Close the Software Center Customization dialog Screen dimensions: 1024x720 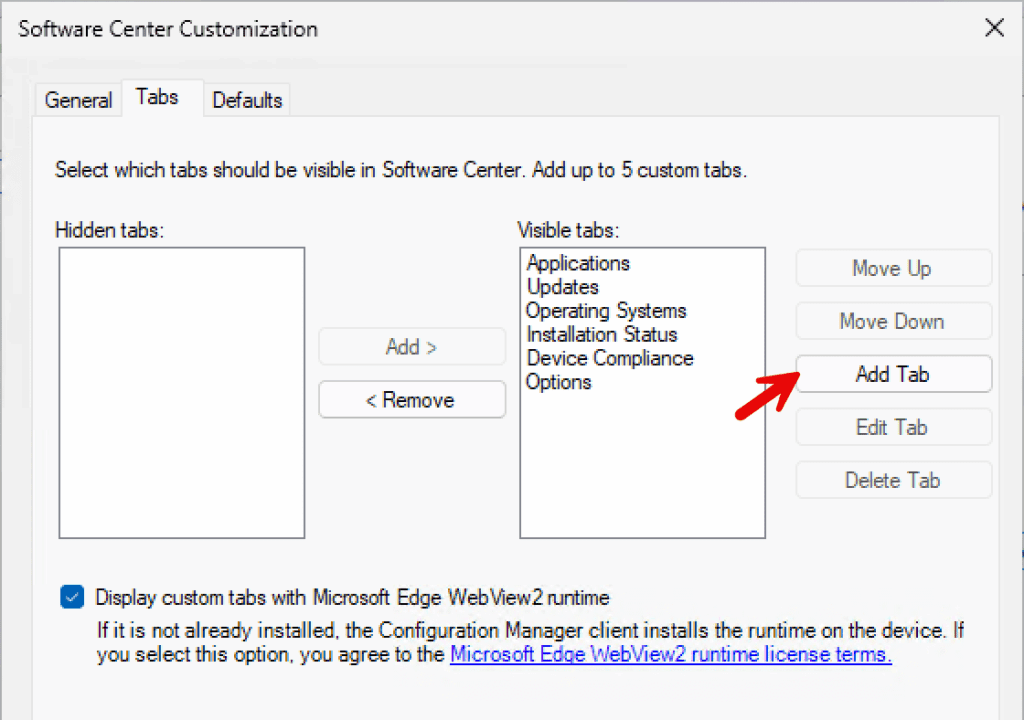pyautogui.click(x=994, y=28)
